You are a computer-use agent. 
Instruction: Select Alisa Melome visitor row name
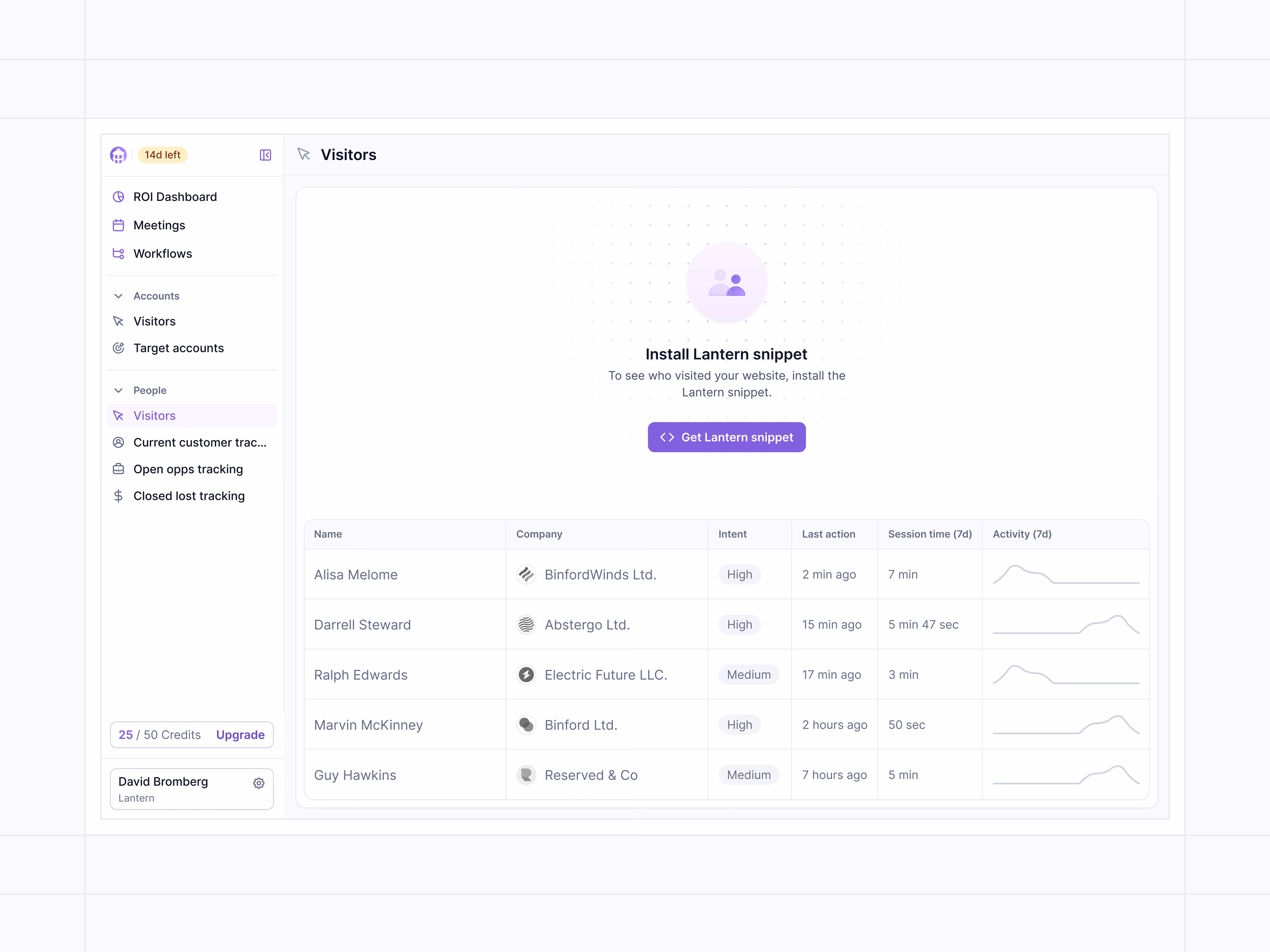[356, 574]
